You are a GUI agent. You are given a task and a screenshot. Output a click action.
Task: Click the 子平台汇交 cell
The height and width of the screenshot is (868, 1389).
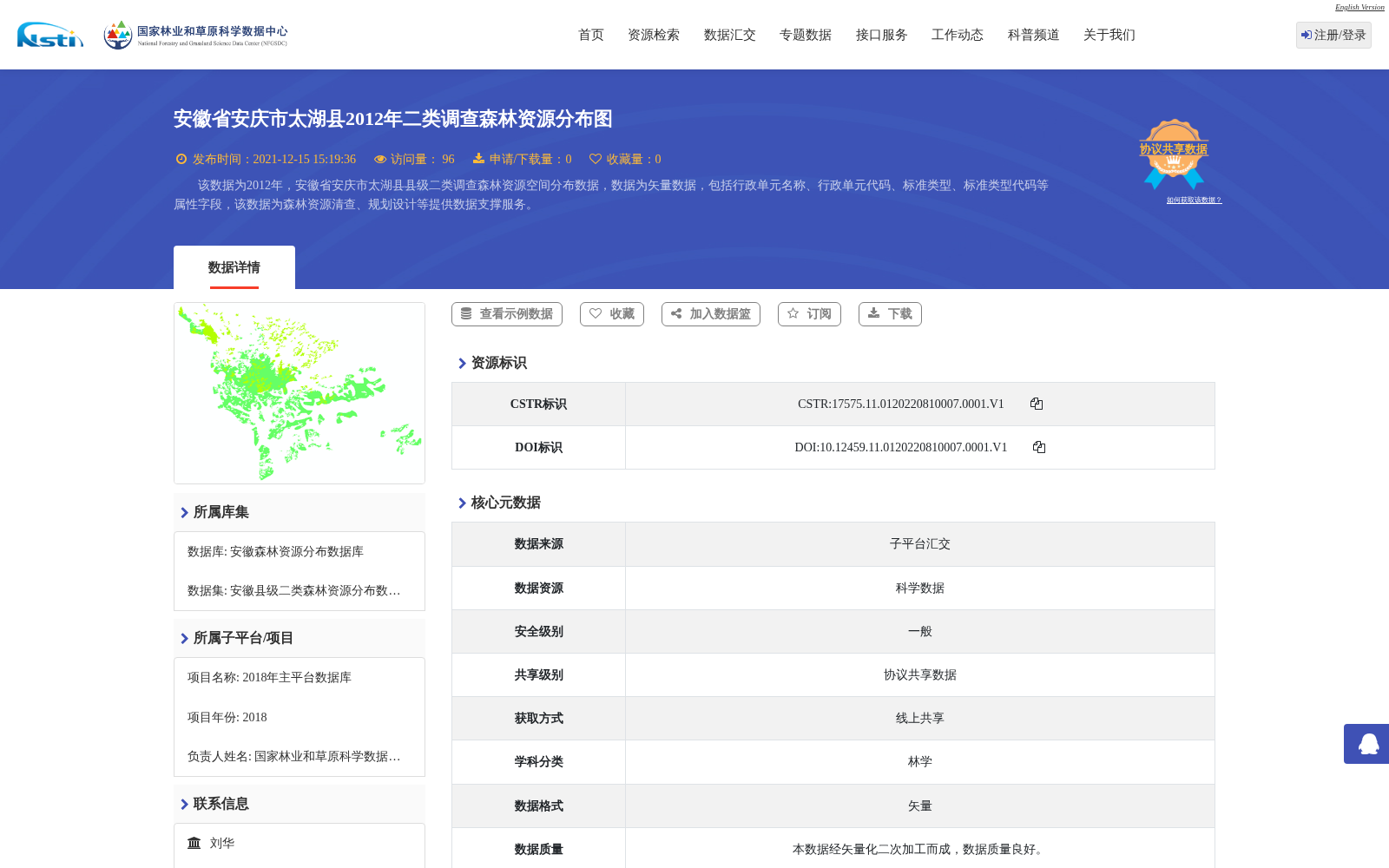pyautogui.click(x=919, y=544)
